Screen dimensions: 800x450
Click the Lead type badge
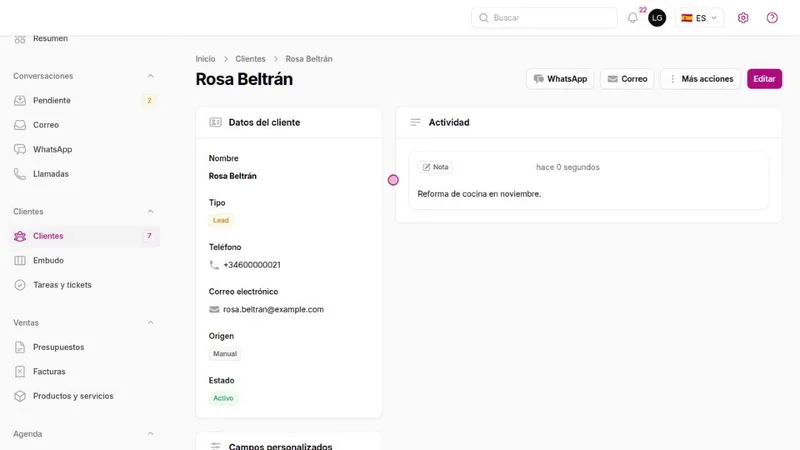click(221, 220)
